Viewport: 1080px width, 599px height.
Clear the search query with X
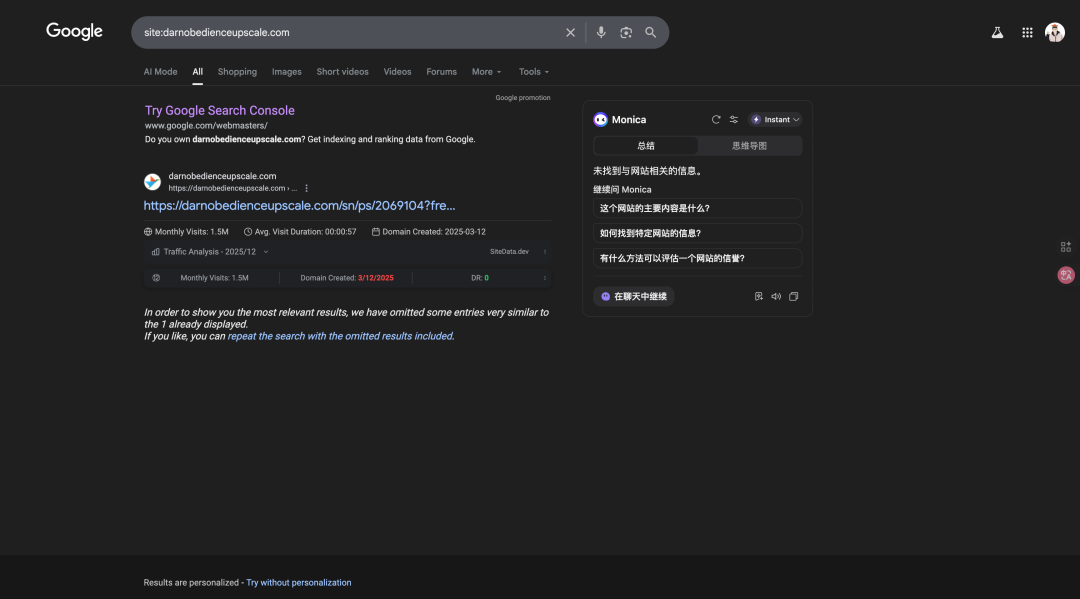570,32
